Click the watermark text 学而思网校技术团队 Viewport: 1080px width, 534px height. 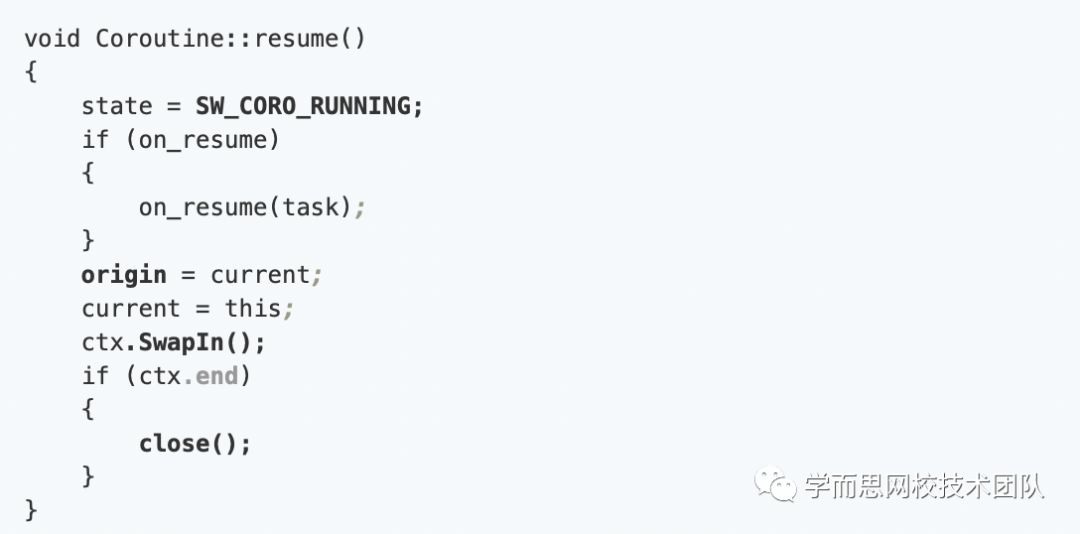tap(924, 486)
